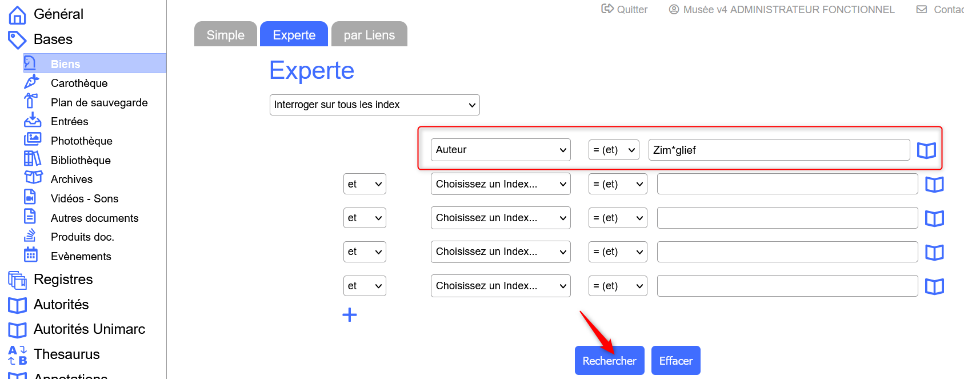Open the Archives box icon
Image resolution: width=964 pixels, height=379 pixels.
(x=32, y=178)
